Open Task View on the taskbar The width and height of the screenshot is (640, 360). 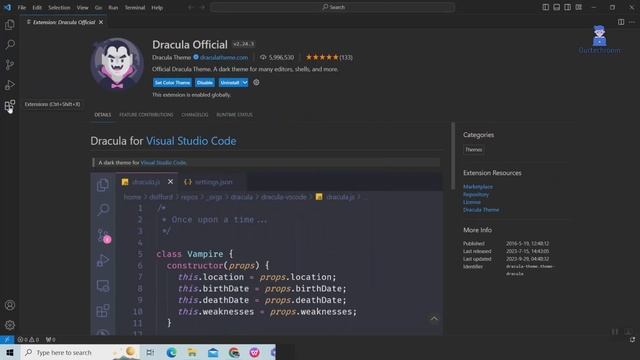pyautogui.click(x=150, y=352)
